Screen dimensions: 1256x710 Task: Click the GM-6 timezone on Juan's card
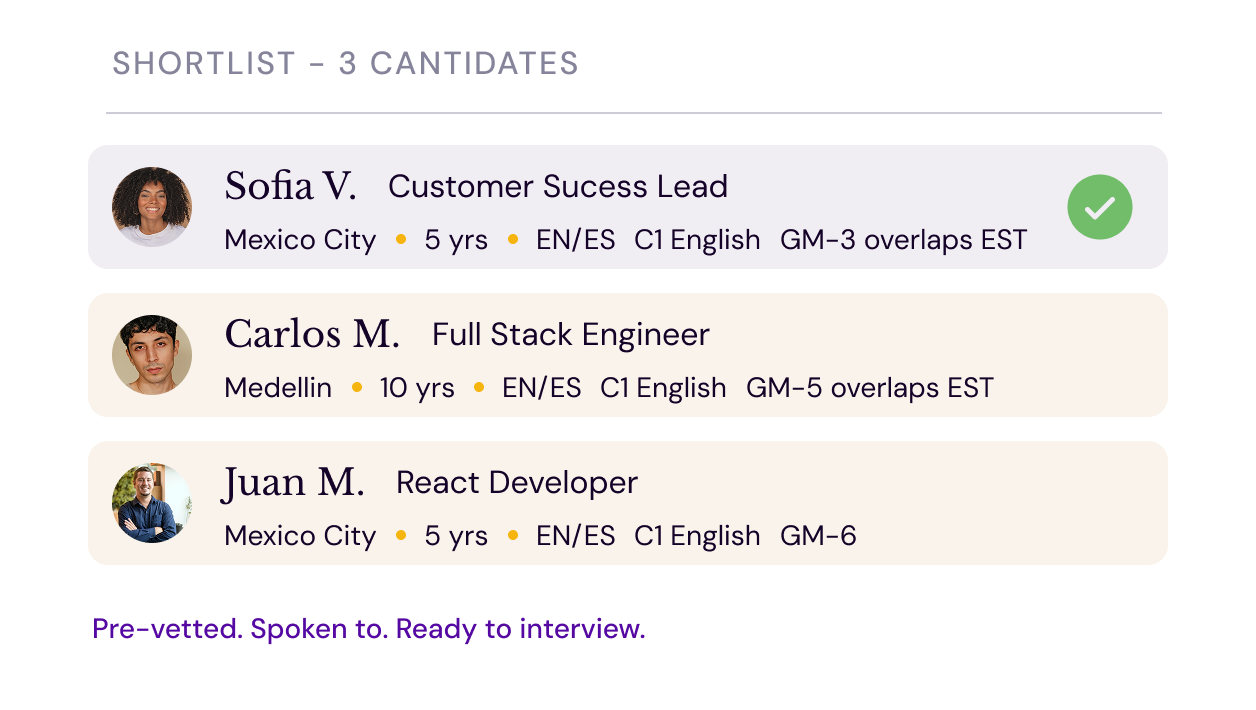[x=818, y=536]
